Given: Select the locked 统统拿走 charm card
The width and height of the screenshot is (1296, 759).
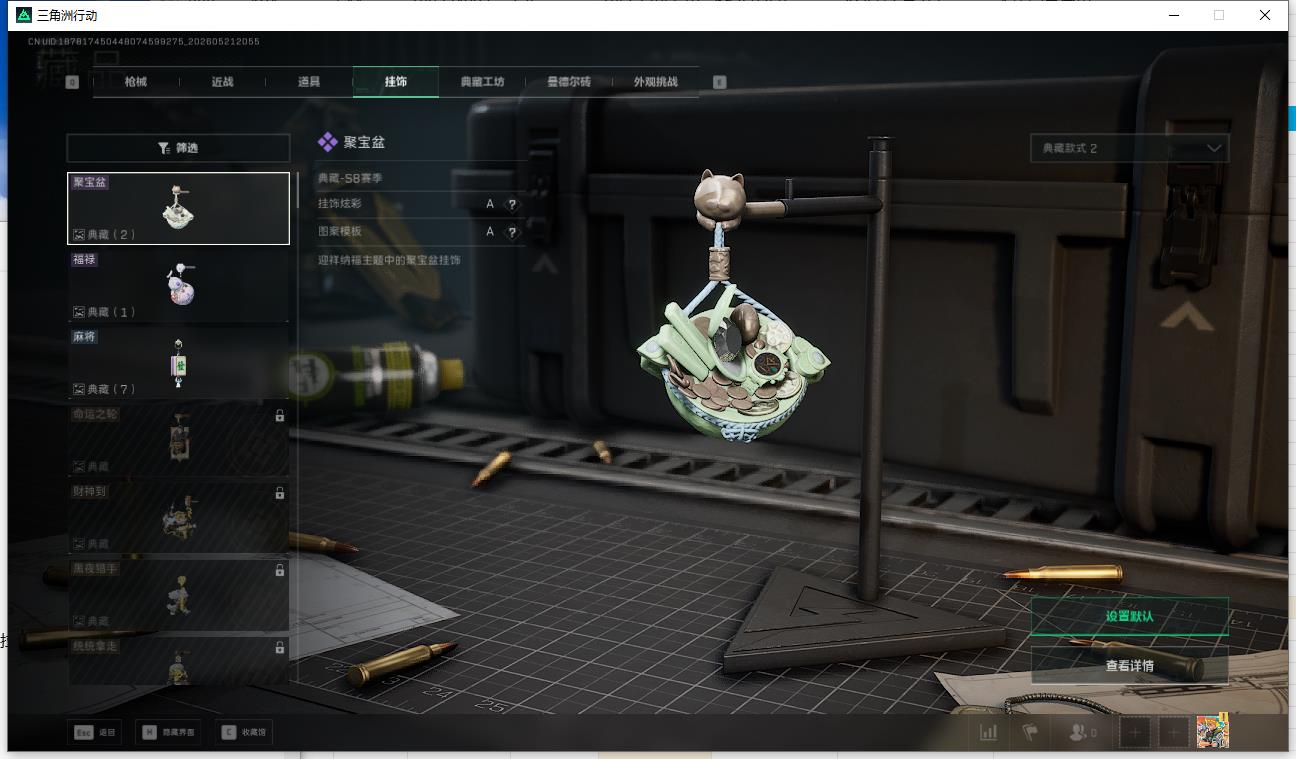Looking at the screenshot, I should pyautogui.click(x=178, y=661).
